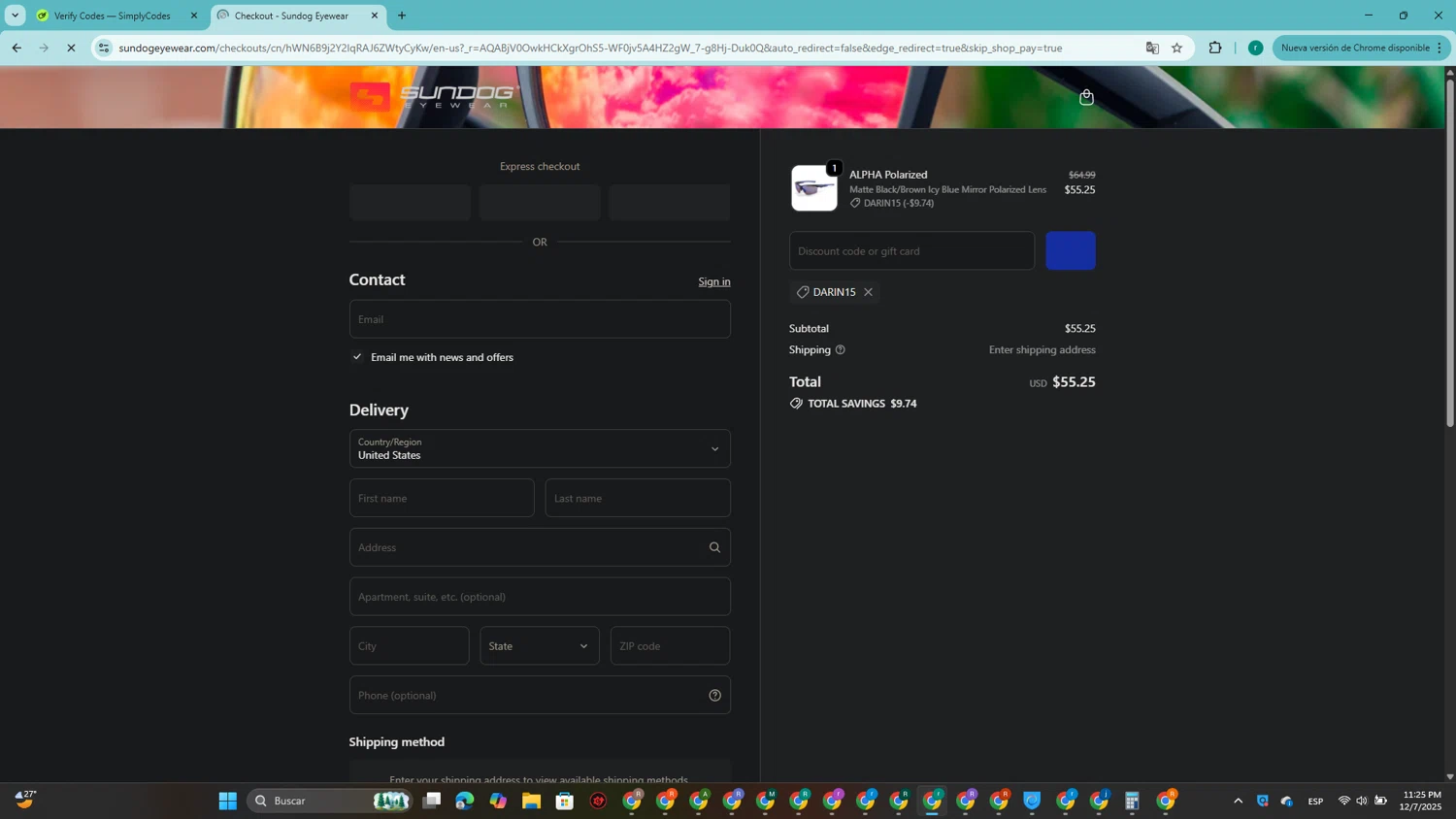Open Copilot from the taskbar
1456x819 pixels.
point(498,801)
